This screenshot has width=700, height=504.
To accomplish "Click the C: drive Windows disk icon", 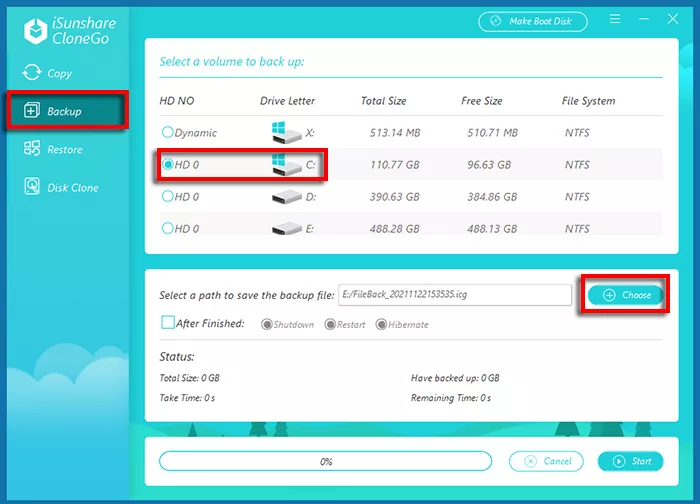I will click(x=286, y=164).
